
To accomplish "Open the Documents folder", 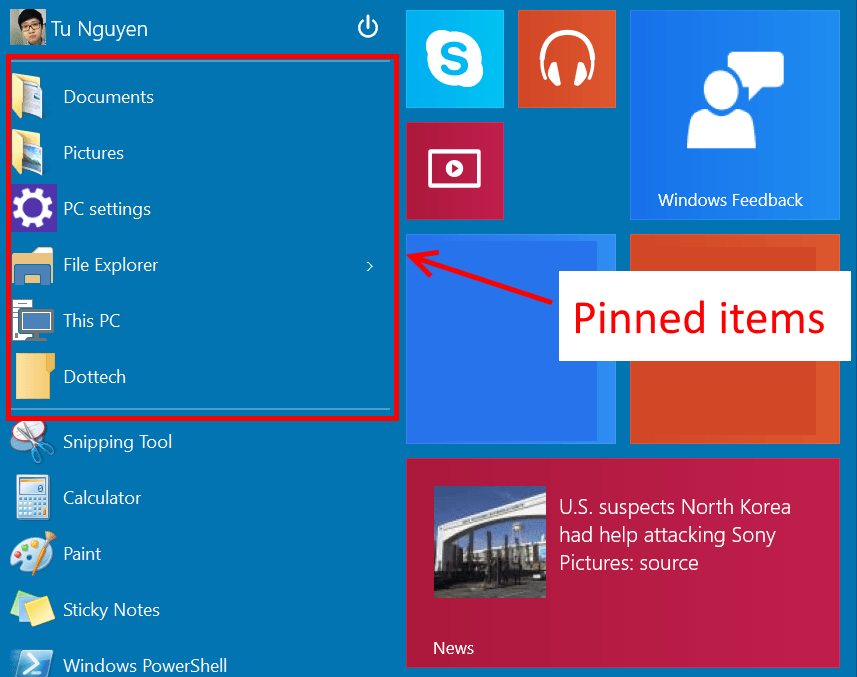I will tap(108, 97).
